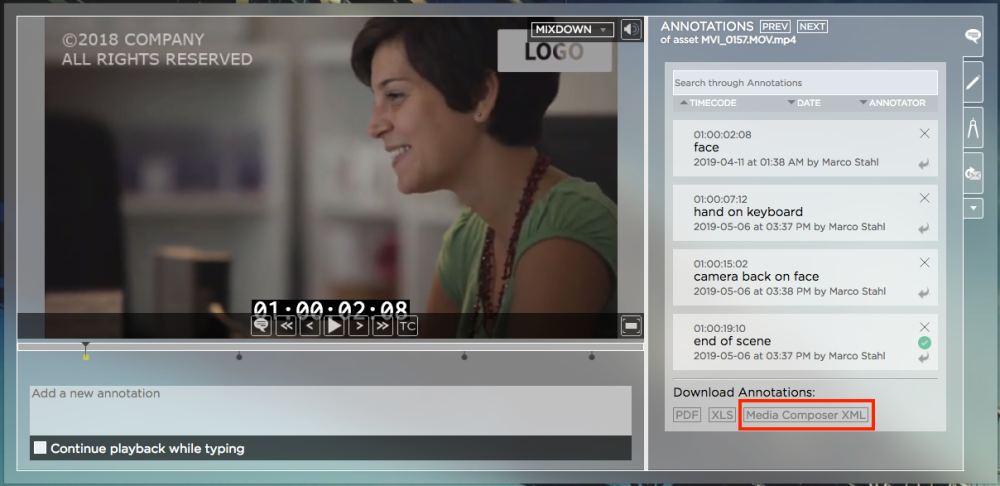Click the annotation bubble icon in player controls
The width and height of the screenshot is (1000, 486).
261,325
